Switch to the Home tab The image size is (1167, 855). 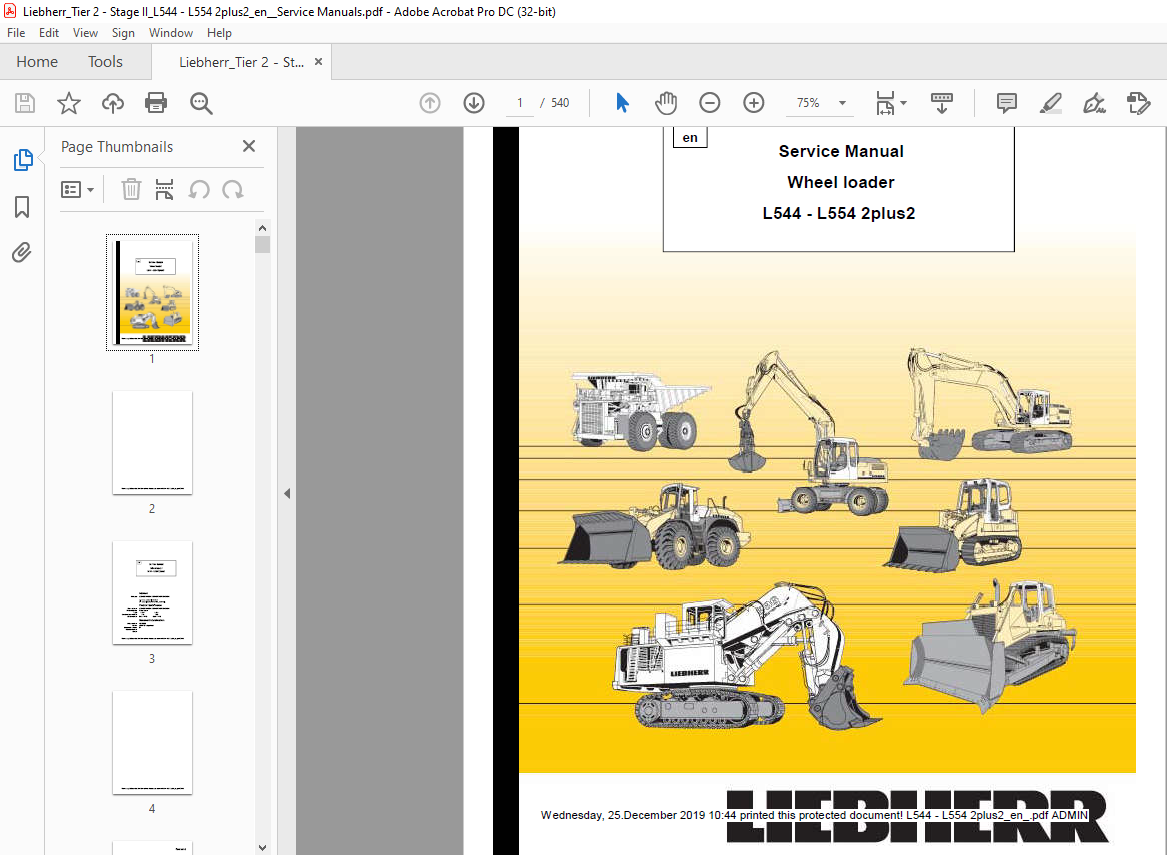pos(37,62)
